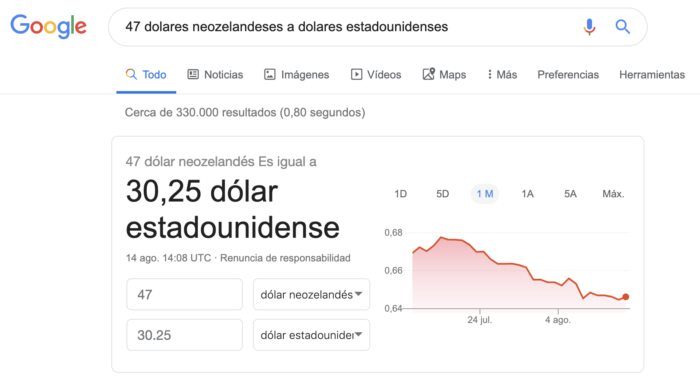Viewport: 700px width, 382px height.
Task: Click the blue search magnifier icon
Action: click(x=623, y=27)
